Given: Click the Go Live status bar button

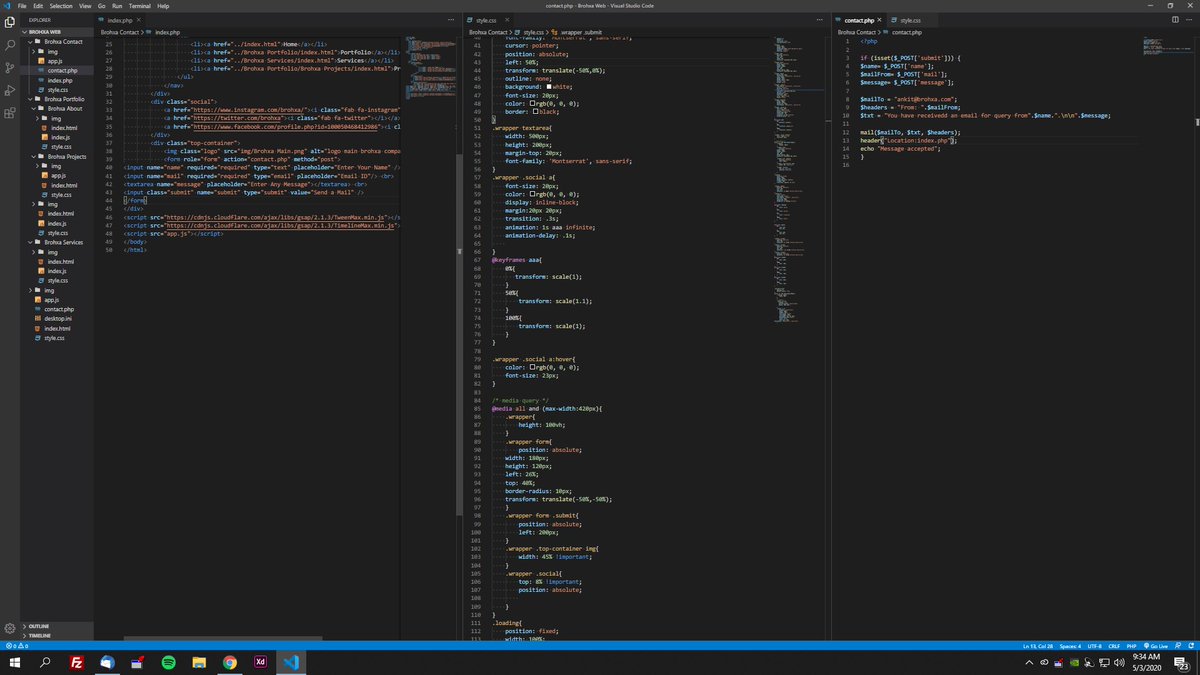Looking at the screenshot, I should 1158,646.
